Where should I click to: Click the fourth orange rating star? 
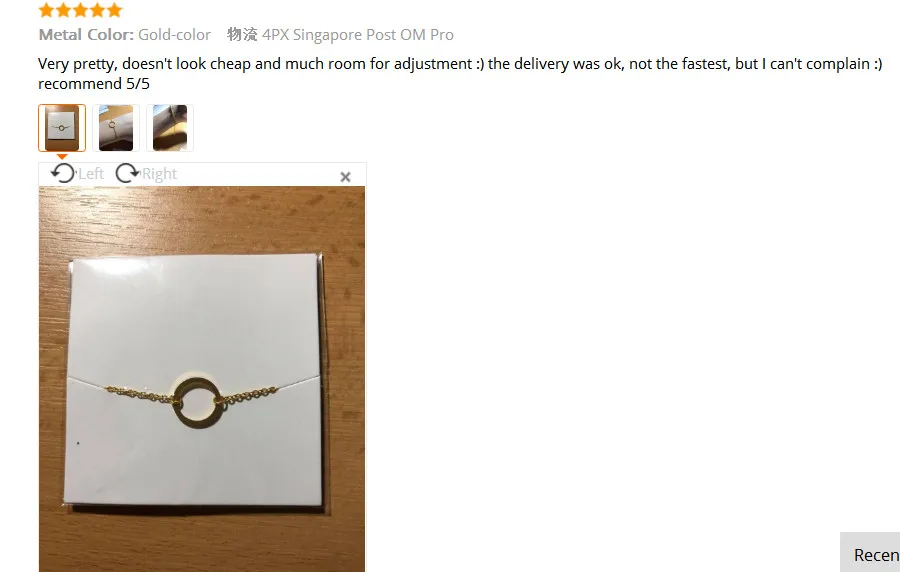98,10
